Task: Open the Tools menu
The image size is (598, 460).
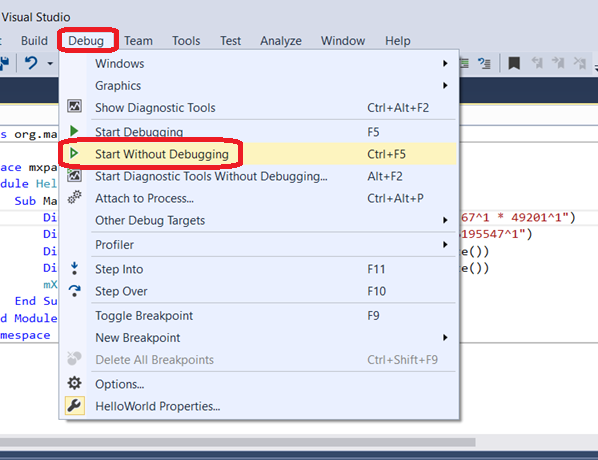Action: (x=186, y=40)
